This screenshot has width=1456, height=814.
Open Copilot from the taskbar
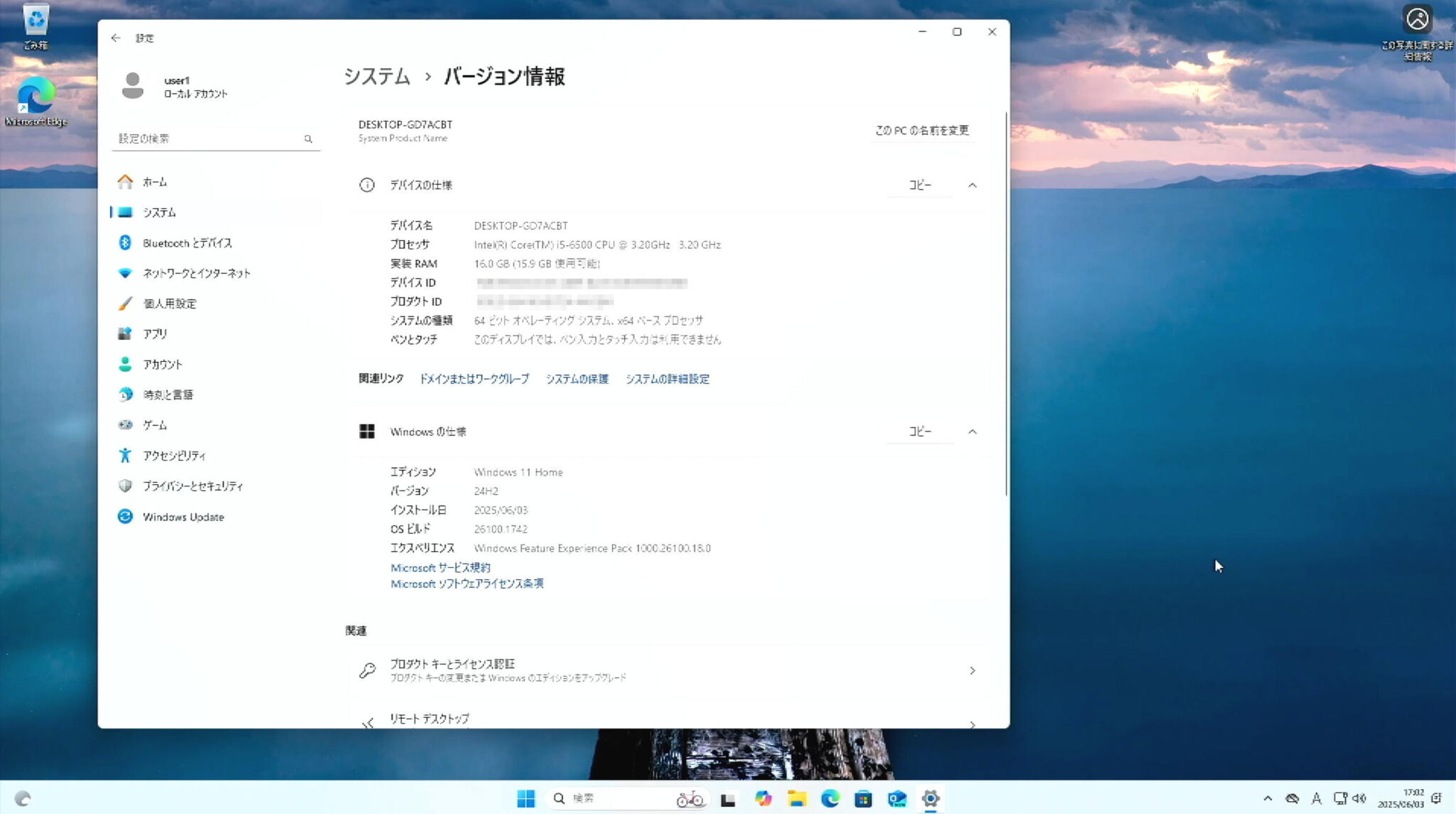763,798
